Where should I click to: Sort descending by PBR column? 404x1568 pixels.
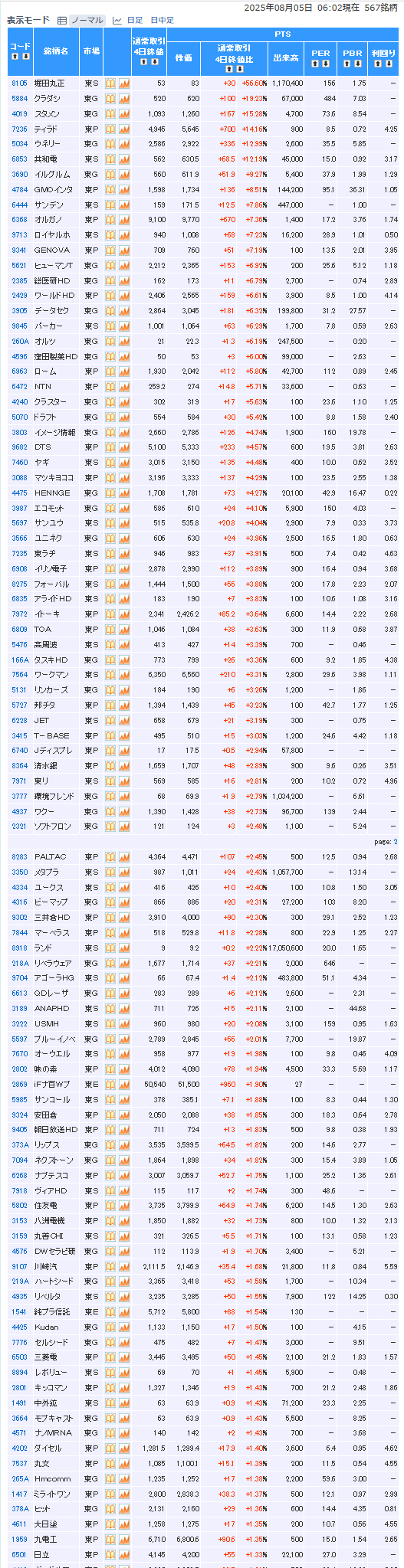coord(357,63)
